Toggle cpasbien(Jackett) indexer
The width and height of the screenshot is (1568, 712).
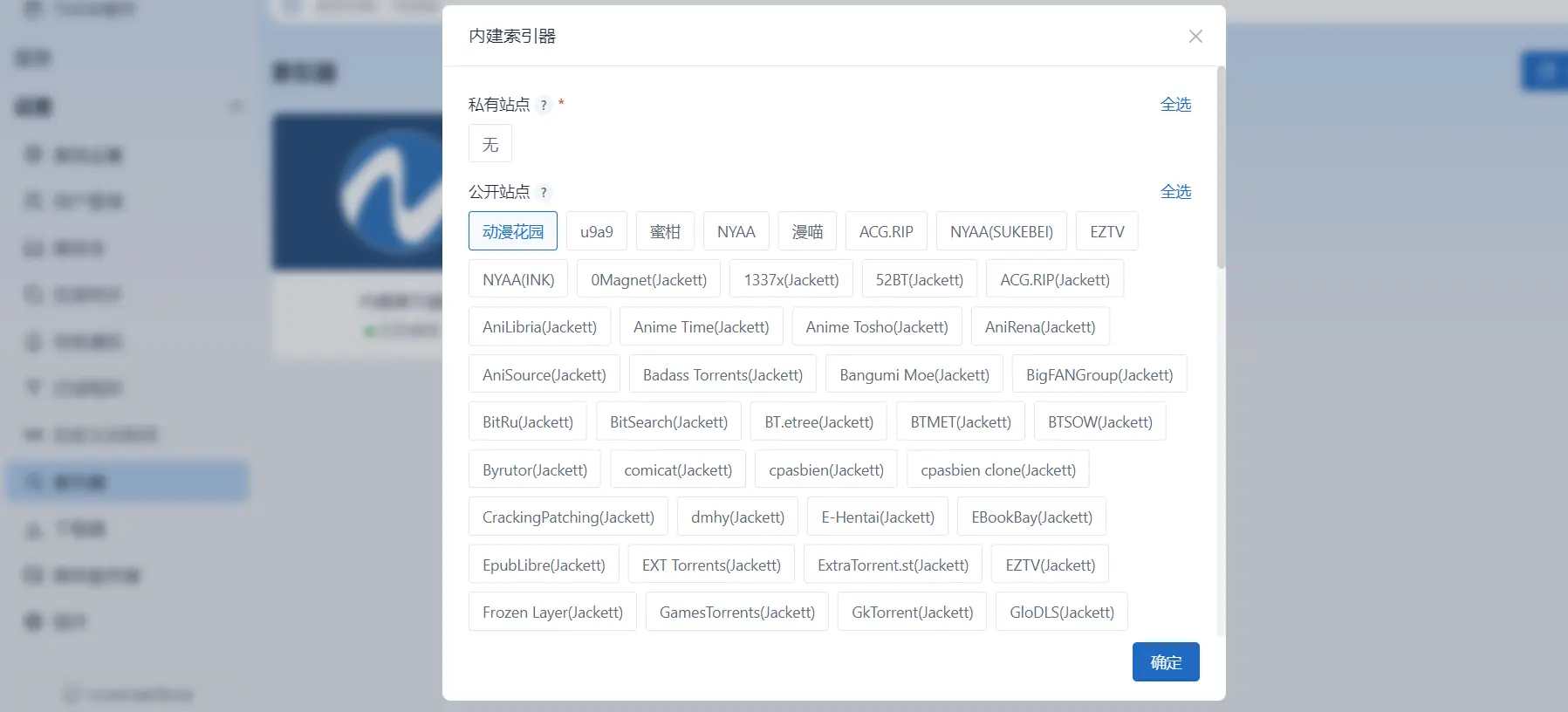pos(826,469)
